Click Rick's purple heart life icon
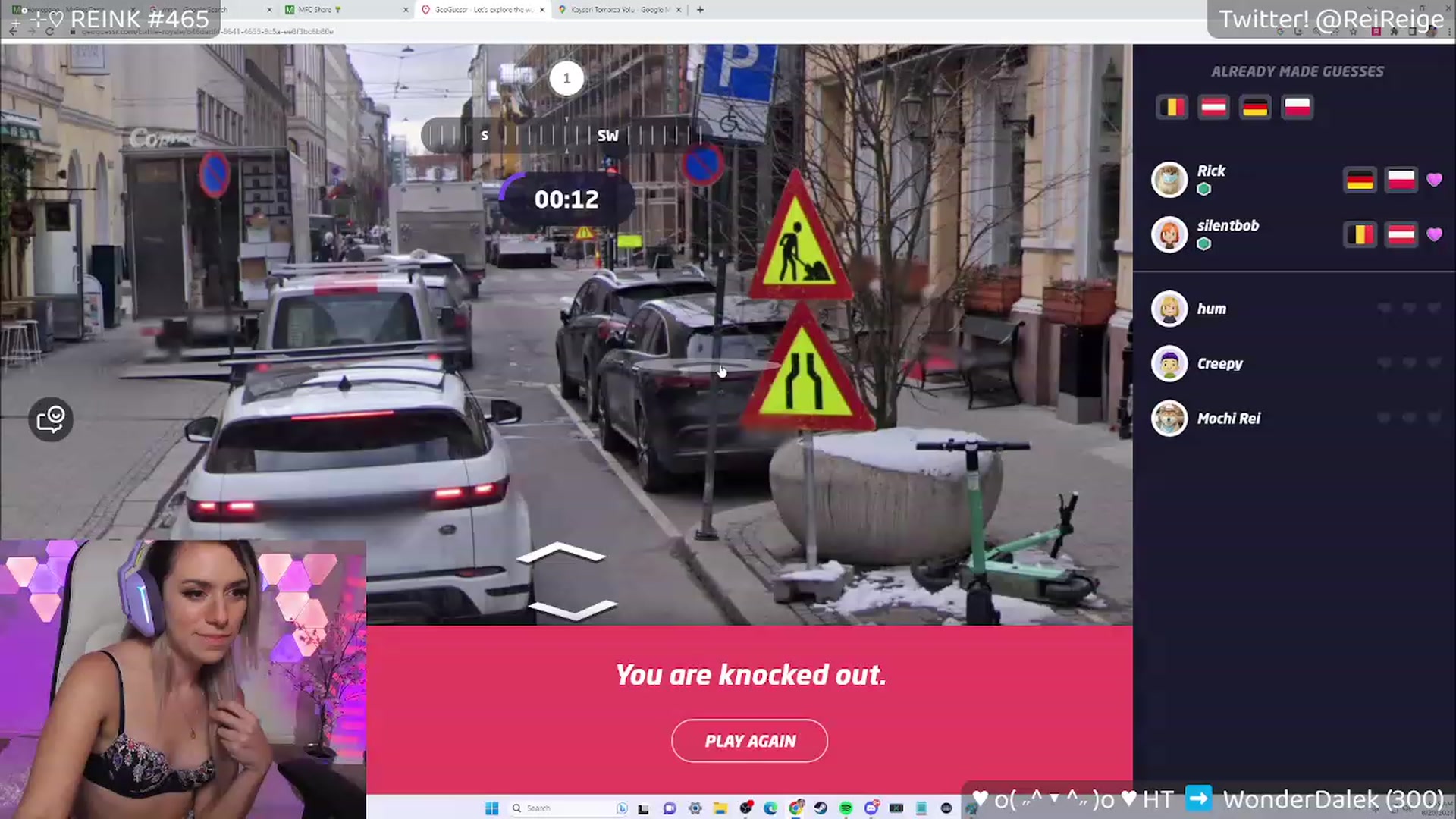Screen dimensions: 1456x819 coord(1434,180)
